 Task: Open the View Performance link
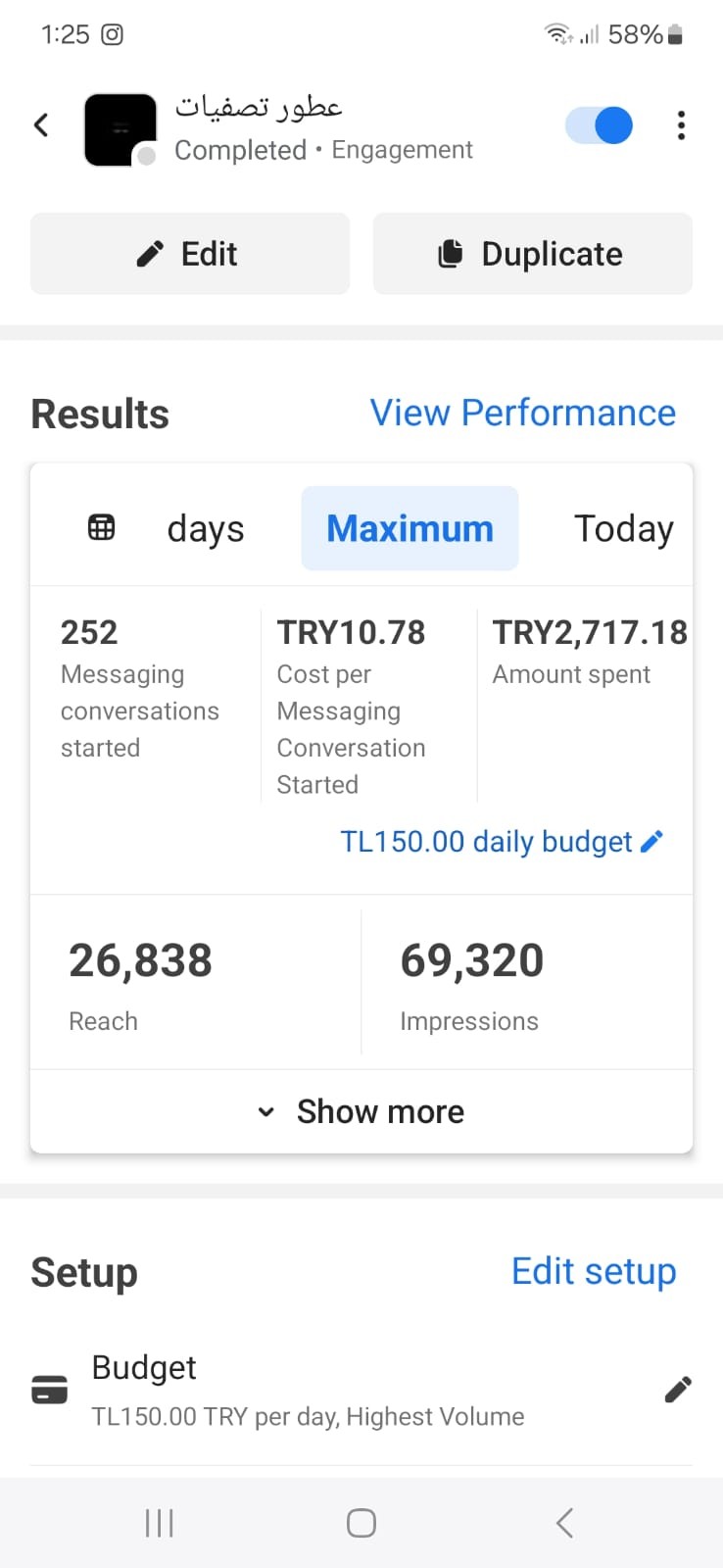[523, 413]
